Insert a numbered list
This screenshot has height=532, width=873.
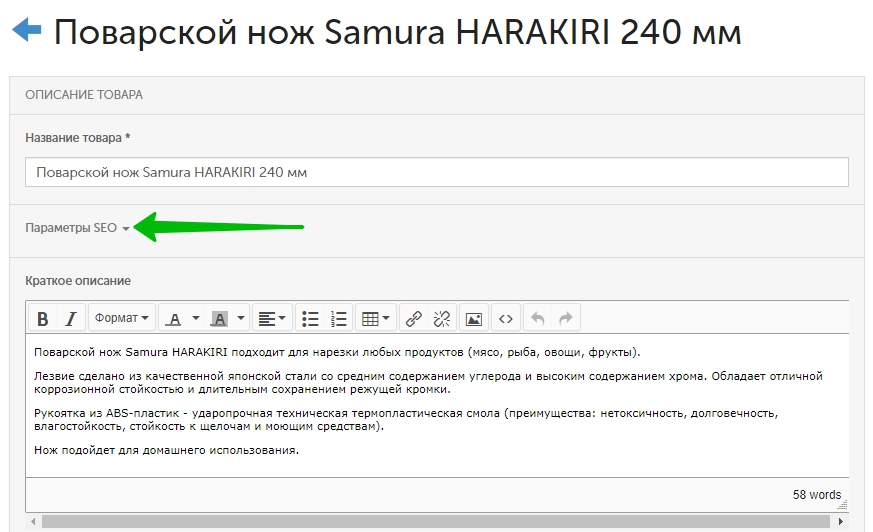[339, 319]
